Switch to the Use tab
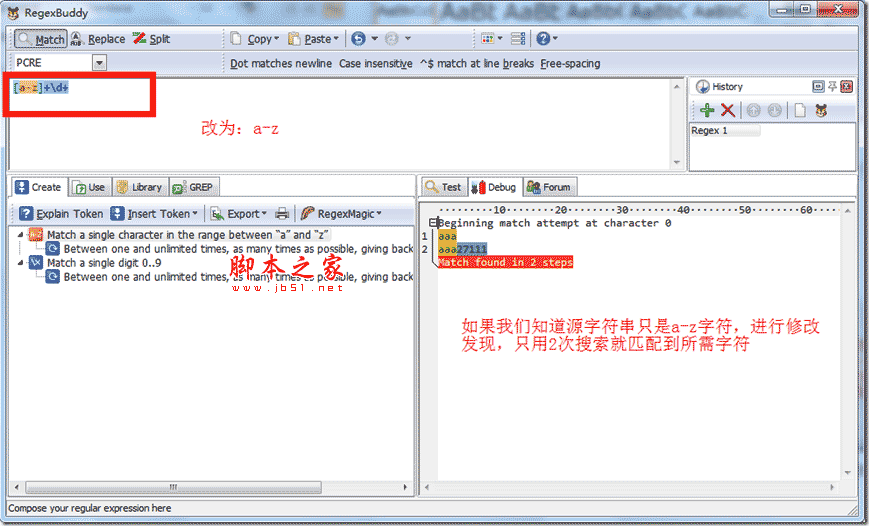 pos(90,187)
